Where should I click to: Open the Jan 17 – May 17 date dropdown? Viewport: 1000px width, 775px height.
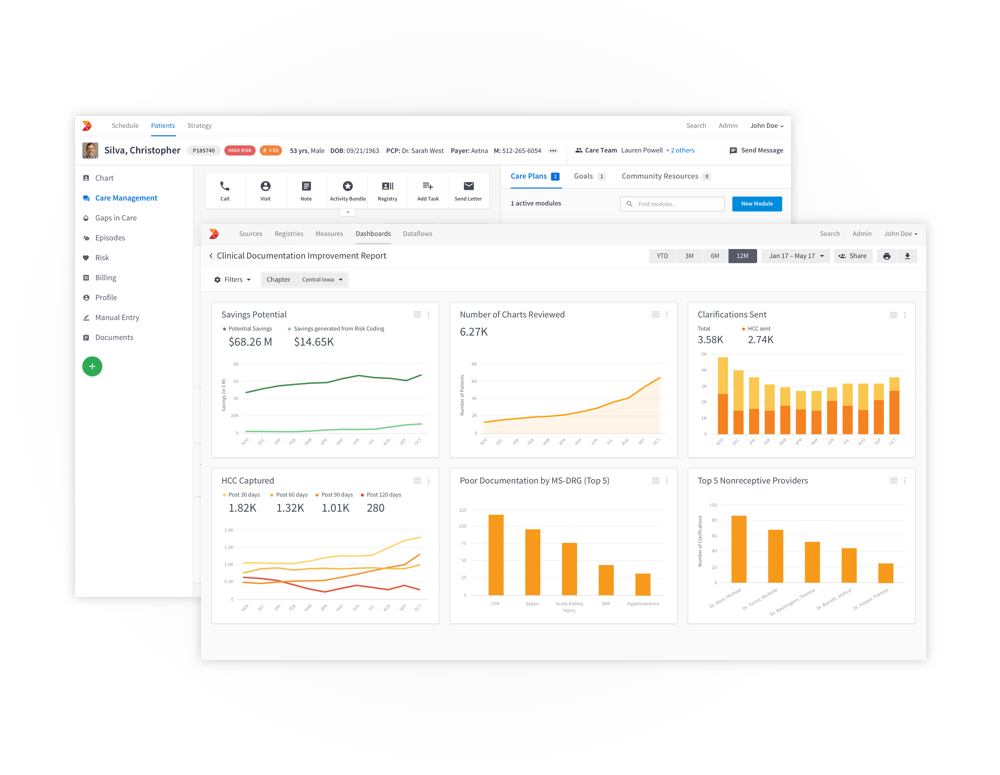point(796,256)
